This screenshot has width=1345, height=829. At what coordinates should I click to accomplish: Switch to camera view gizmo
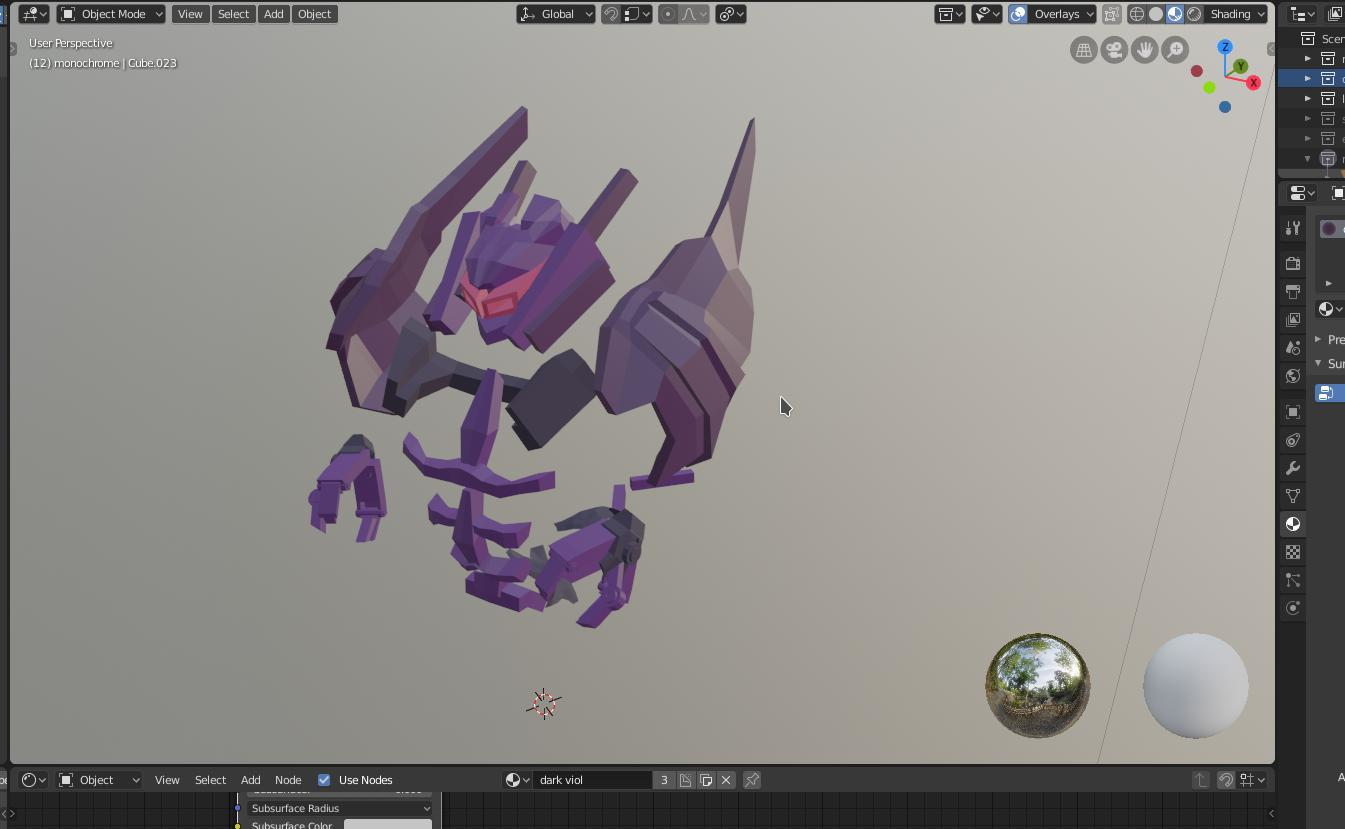pyautogui.click(x=1114, y=50)
